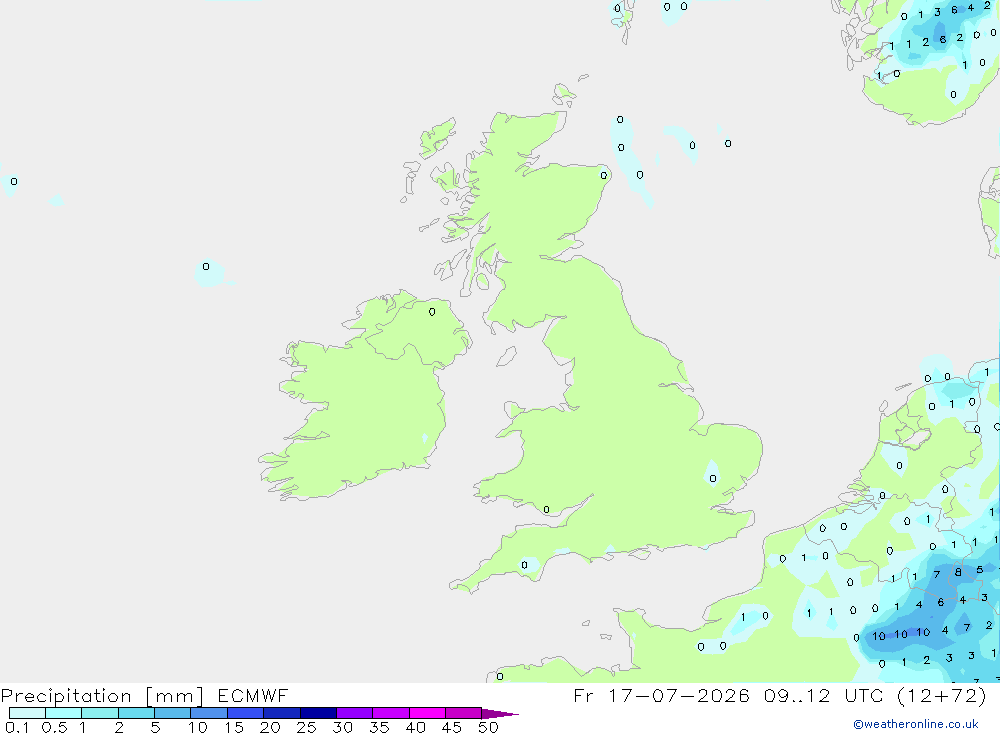
Task: Click the '25' legend scale label
Action: [x=306, y=727]
